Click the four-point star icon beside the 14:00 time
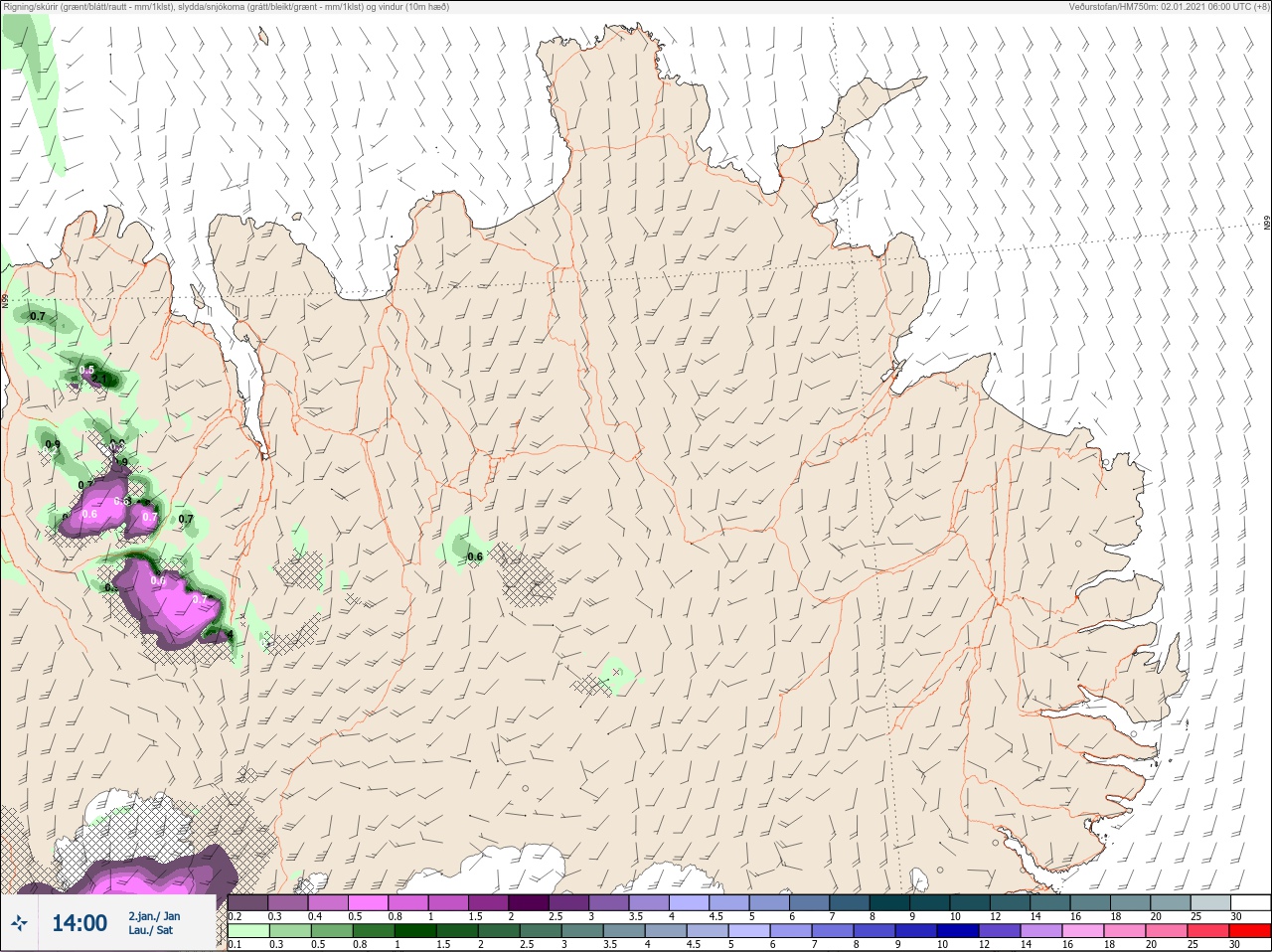 click(x=19, y=923)
